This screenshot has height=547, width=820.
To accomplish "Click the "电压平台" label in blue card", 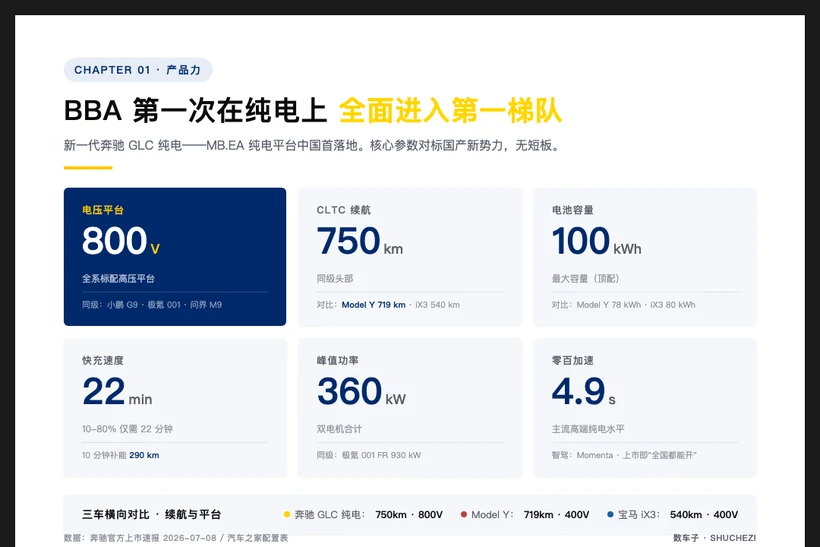I will click(x=102, y=210).
